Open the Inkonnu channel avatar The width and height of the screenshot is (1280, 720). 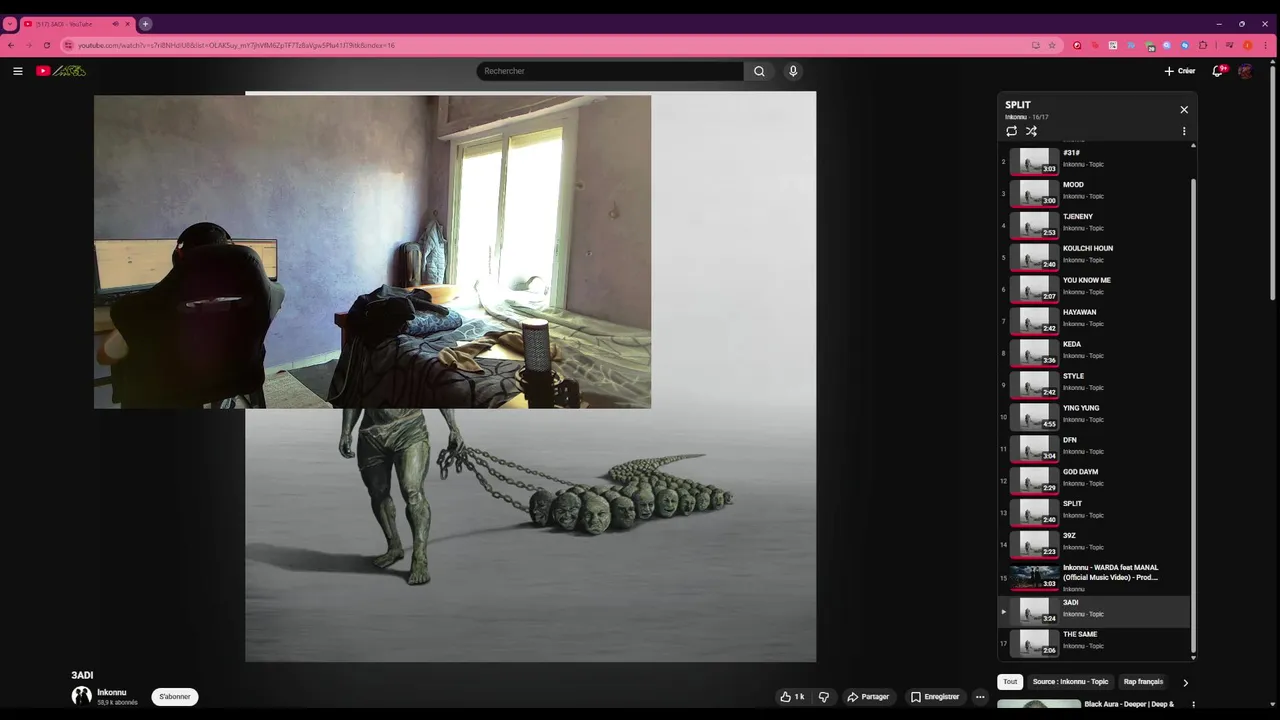(x=81, y=696)
